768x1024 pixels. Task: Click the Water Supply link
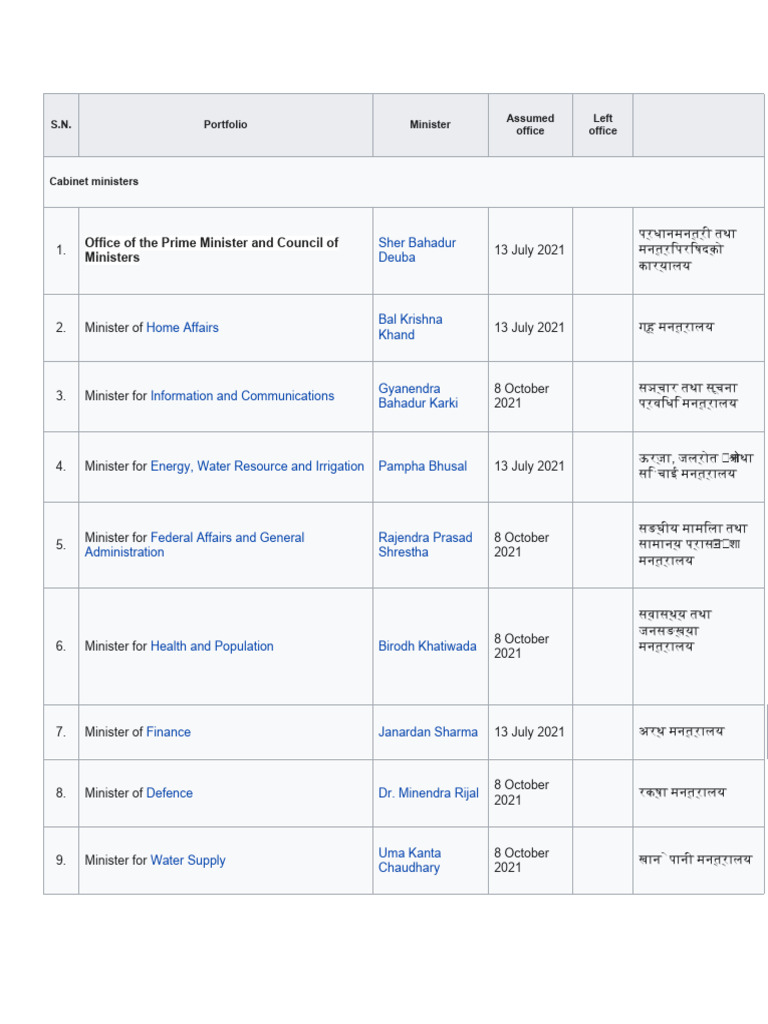[187, 860]
